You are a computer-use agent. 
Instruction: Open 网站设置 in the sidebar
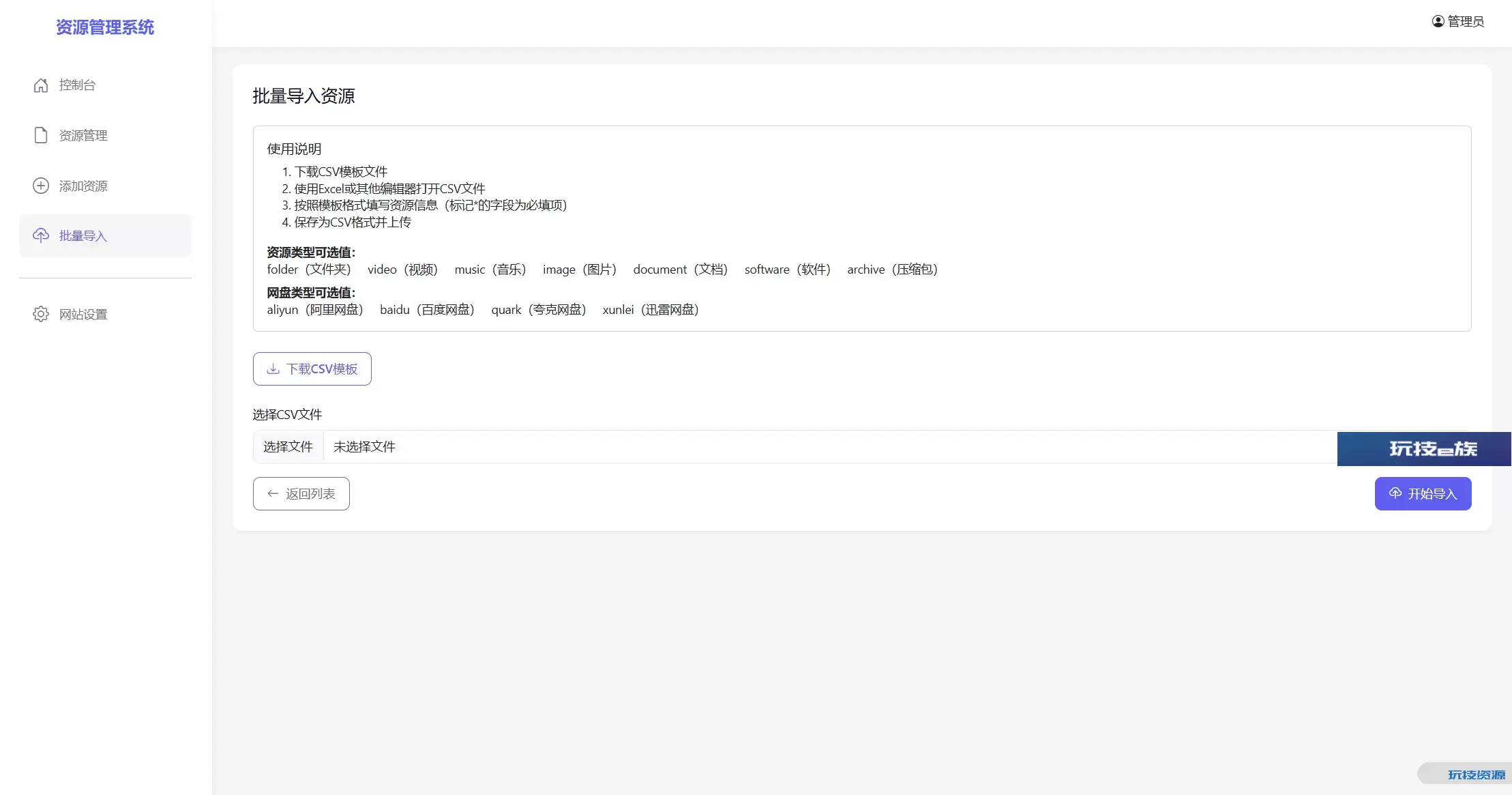tap(105, 314)
